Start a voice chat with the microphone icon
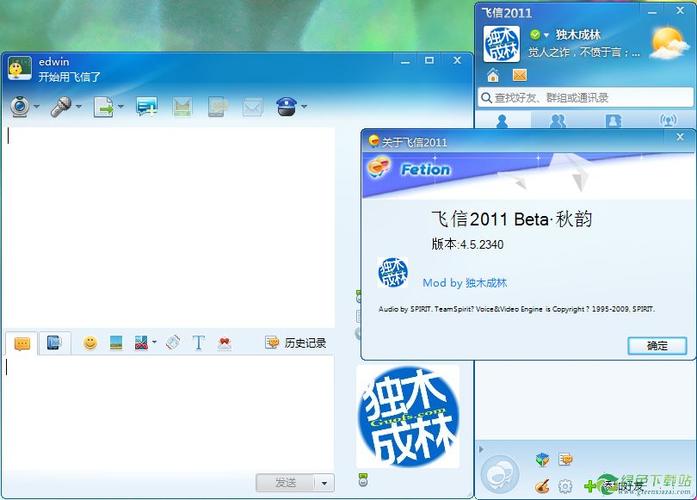The width and height of the screenshot is (697, 500). [x=61, y=107]
